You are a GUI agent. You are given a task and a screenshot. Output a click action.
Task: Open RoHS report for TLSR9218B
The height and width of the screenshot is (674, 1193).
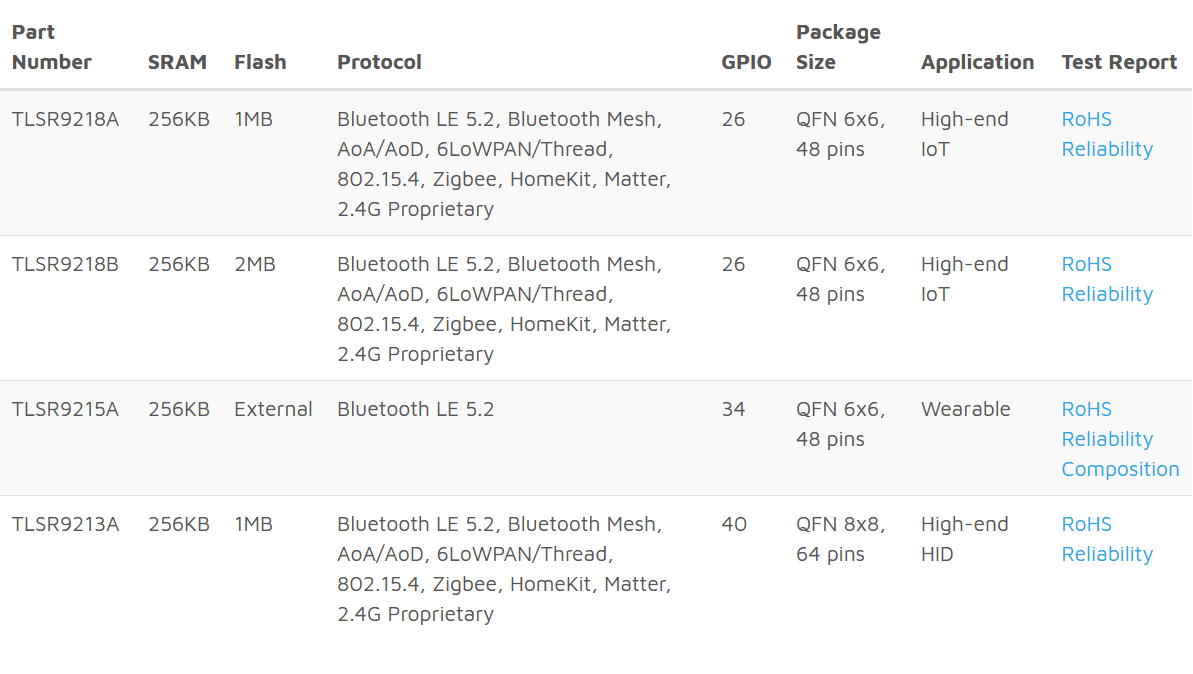tap(1086, 264)
